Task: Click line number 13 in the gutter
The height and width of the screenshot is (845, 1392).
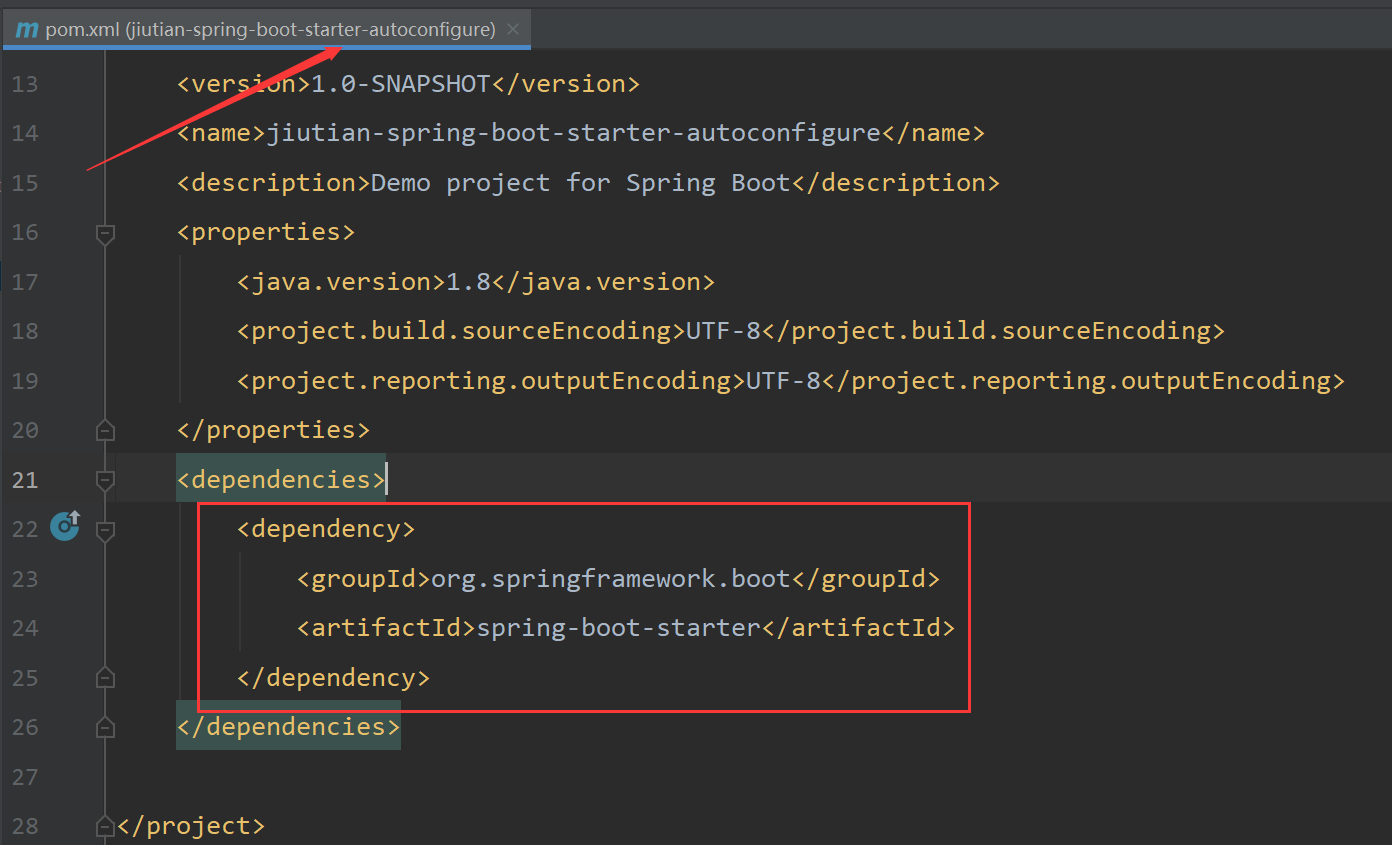Action: [x=25, y=84]
